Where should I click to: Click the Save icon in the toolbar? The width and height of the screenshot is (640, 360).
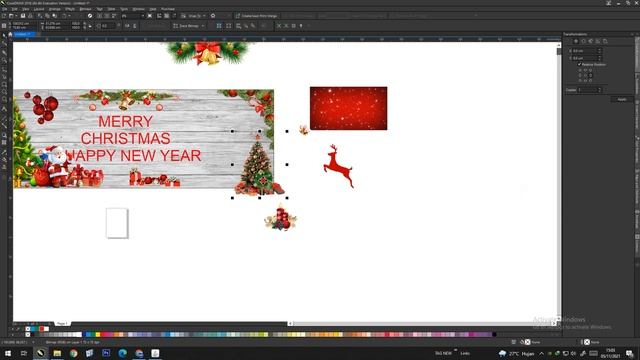(x=23, y=16)
